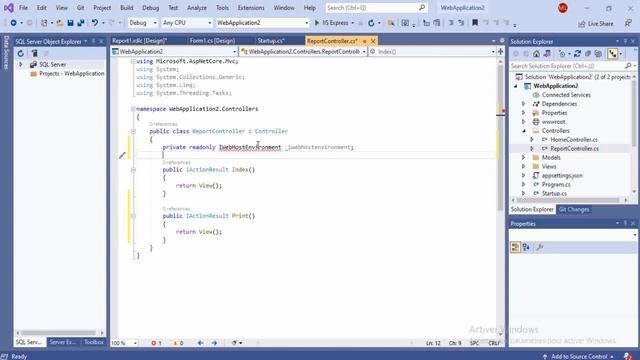Switch to the Report1.rdlc [Design] tab
The width and height of the screenshot is (640, 360).
coord(140,41)
